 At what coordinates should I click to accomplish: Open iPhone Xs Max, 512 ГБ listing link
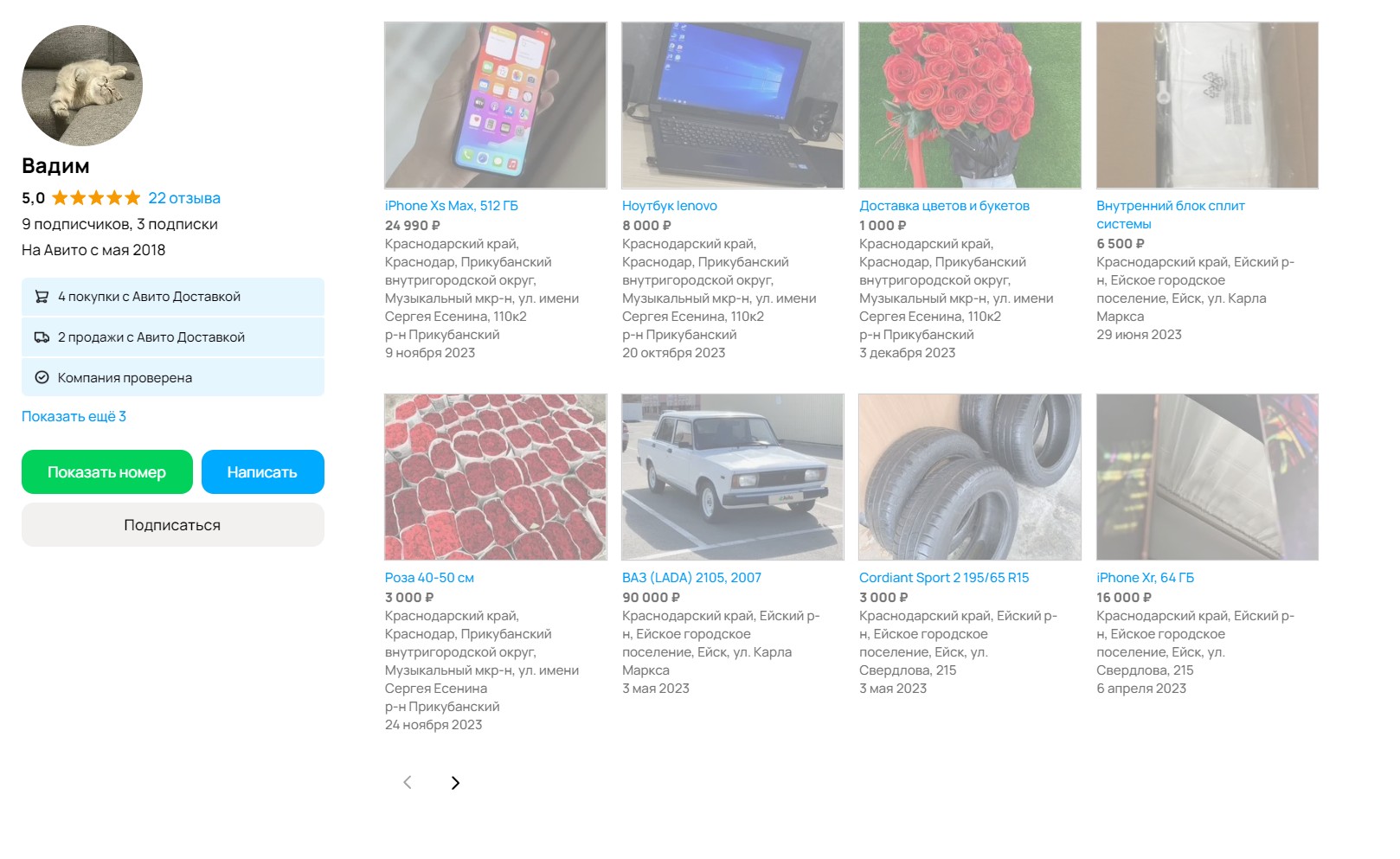452,206
